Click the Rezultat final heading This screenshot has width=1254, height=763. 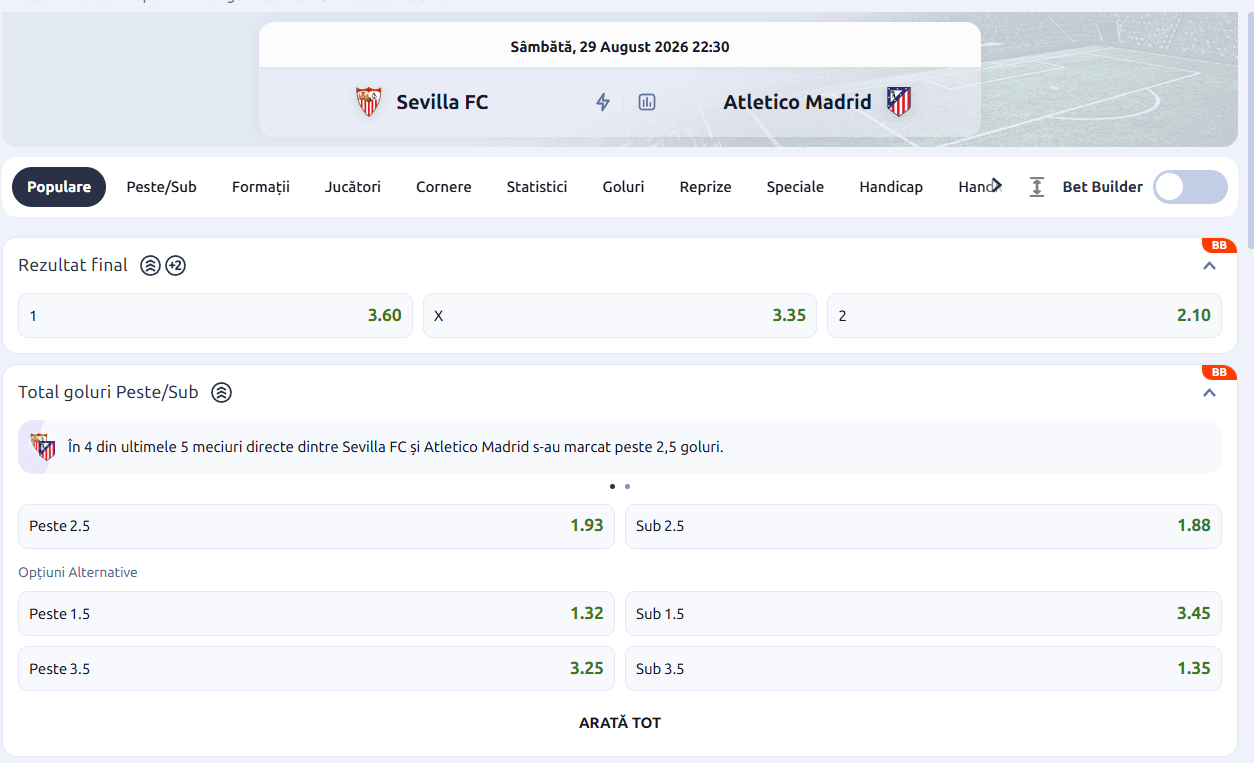click(x=73, y=266)
